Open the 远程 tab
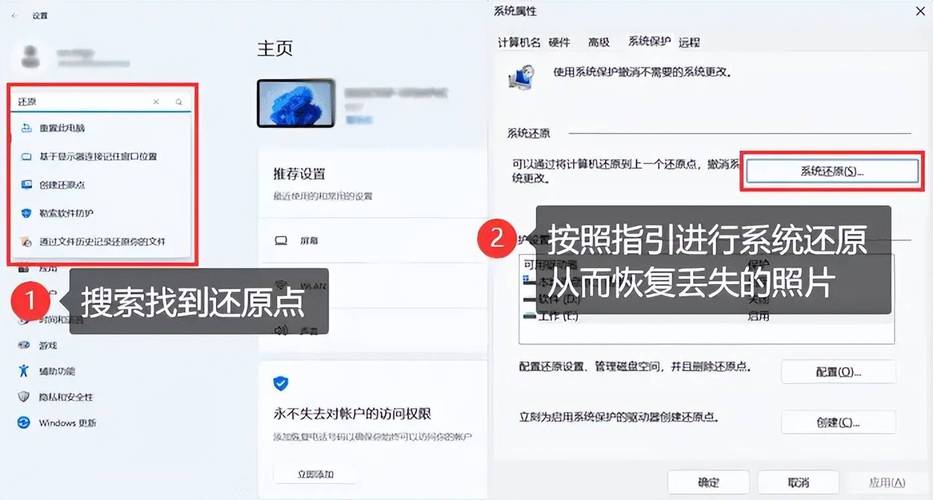The image size is (933, 500). [689, 42]
